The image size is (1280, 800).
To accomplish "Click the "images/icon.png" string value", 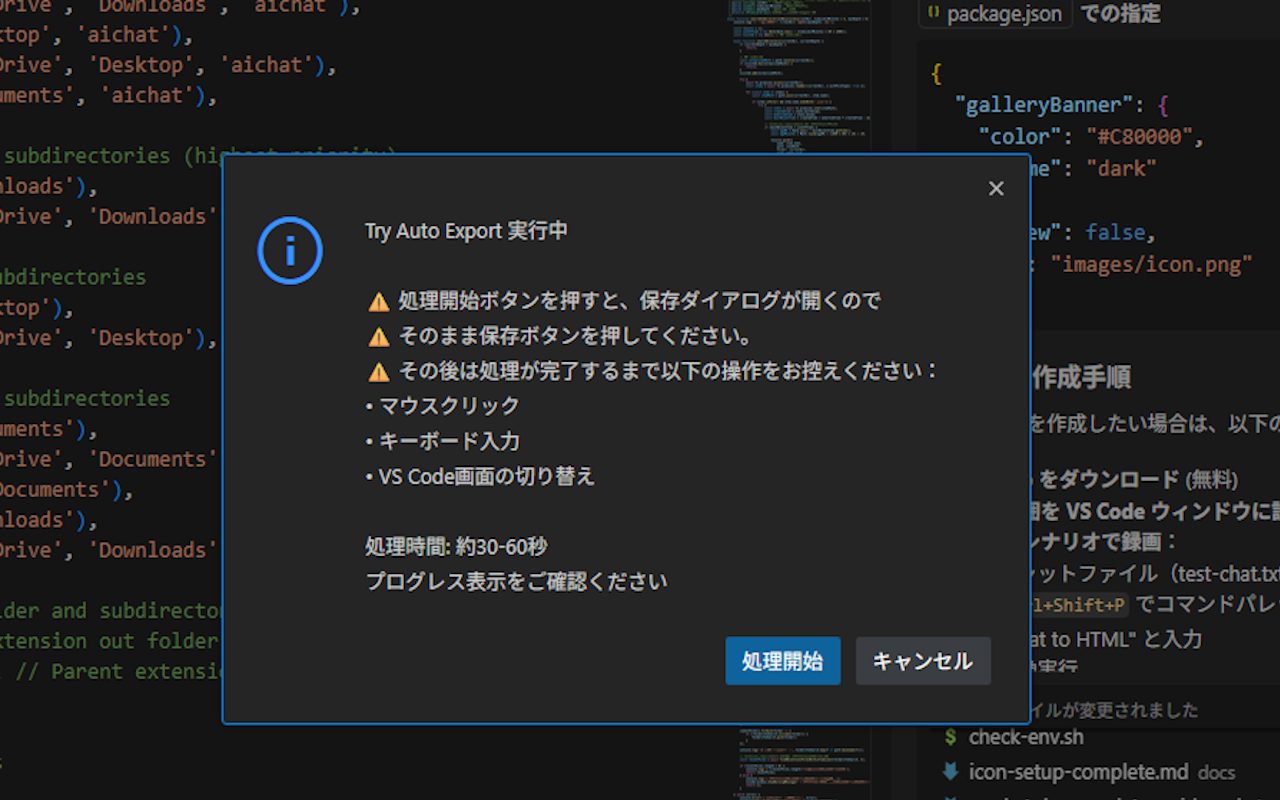I will (1152, 265).
